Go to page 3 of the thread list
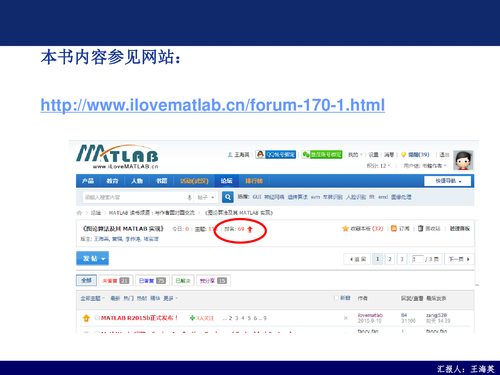Image resolution: width=500 pixels, height=375 pixels. [402, 259]
